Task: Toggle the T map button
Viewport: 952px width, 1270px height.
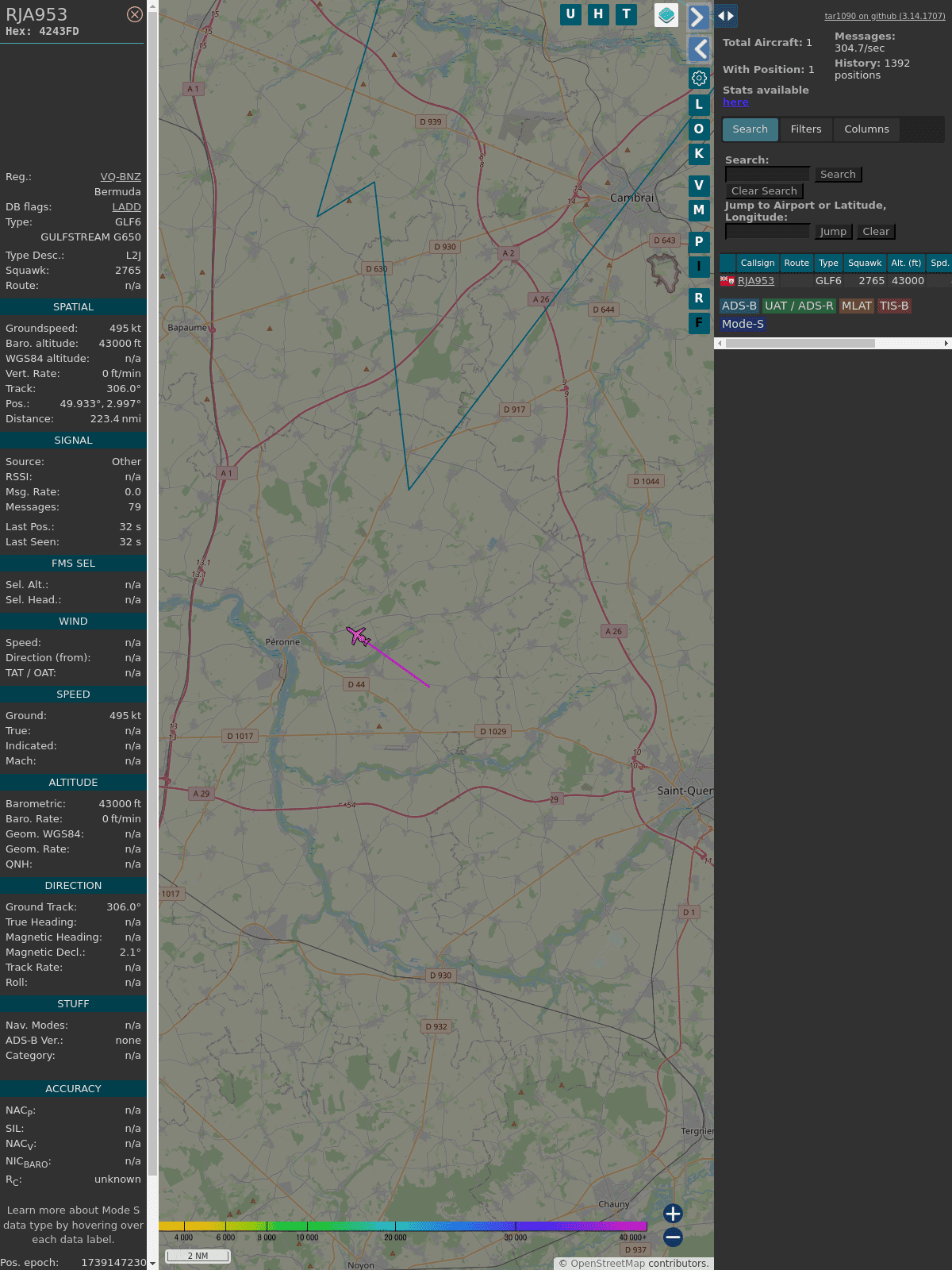Action: (x=627, y=14)
